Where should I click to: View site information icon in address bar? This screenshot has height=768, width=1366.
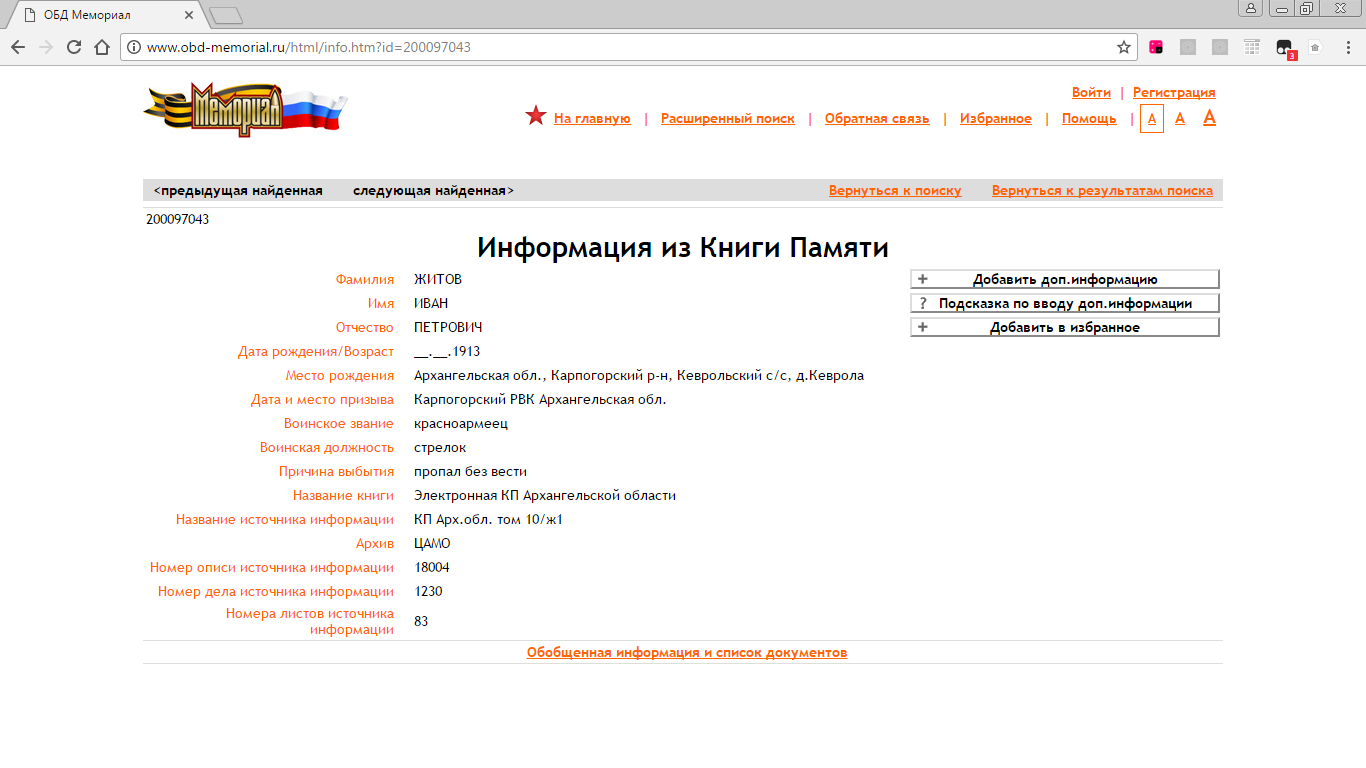(134, 47)
